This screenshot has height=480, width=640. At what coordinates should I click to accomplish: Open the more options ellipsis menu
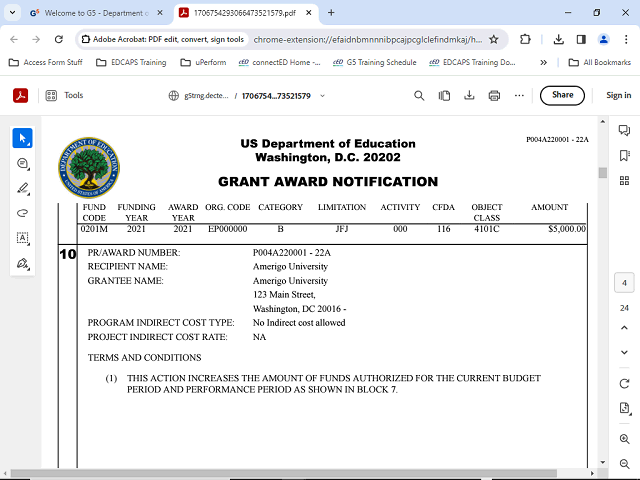pos(519,96)
